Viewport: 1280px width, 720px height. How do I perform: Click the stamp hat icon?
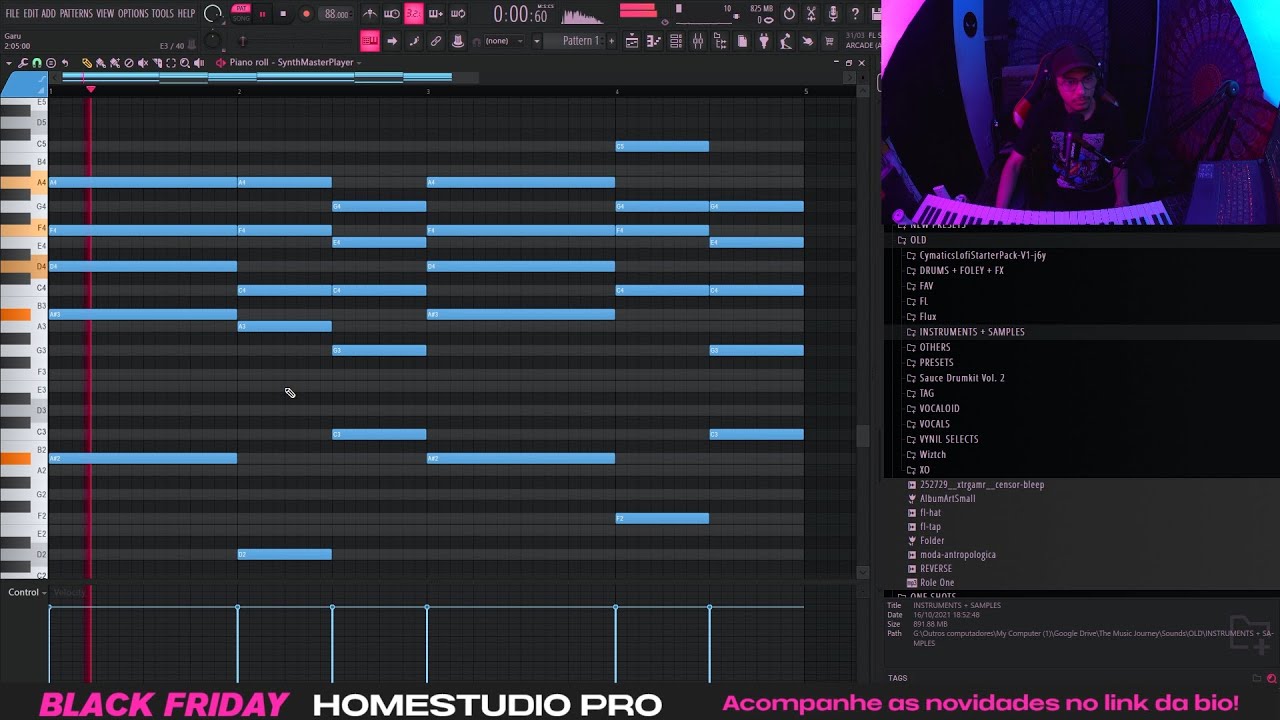[457, 41]
